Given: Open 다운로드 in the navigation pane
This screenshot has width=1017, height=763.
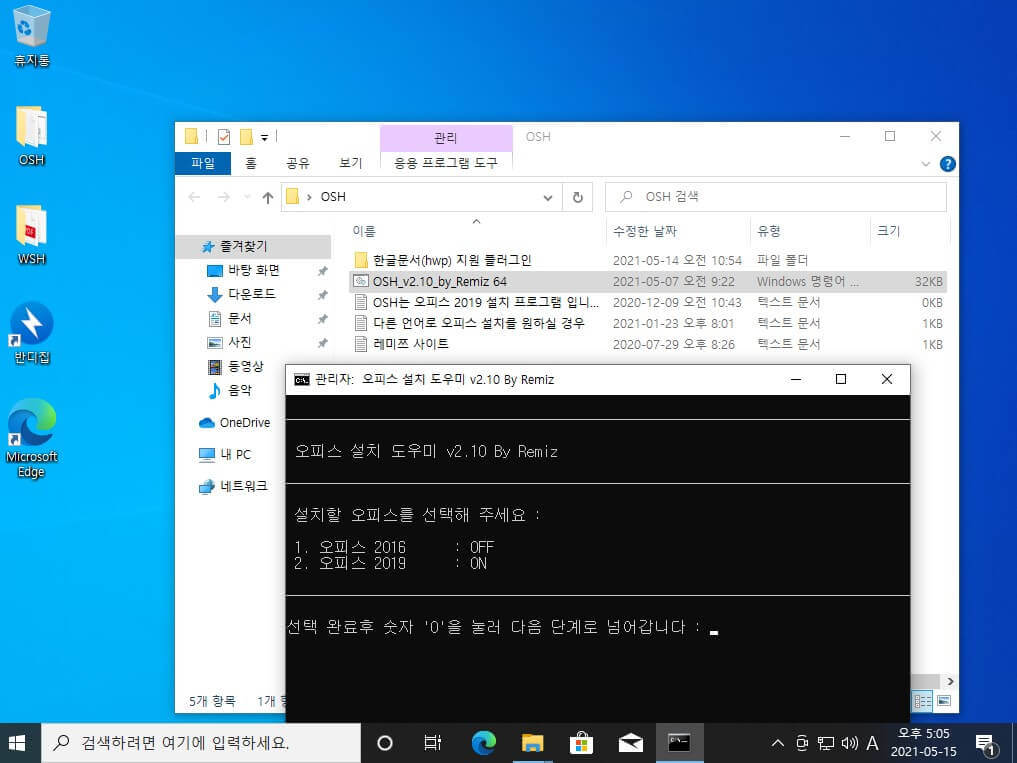Looking at the screenshot, I should (x=252, y=294).
